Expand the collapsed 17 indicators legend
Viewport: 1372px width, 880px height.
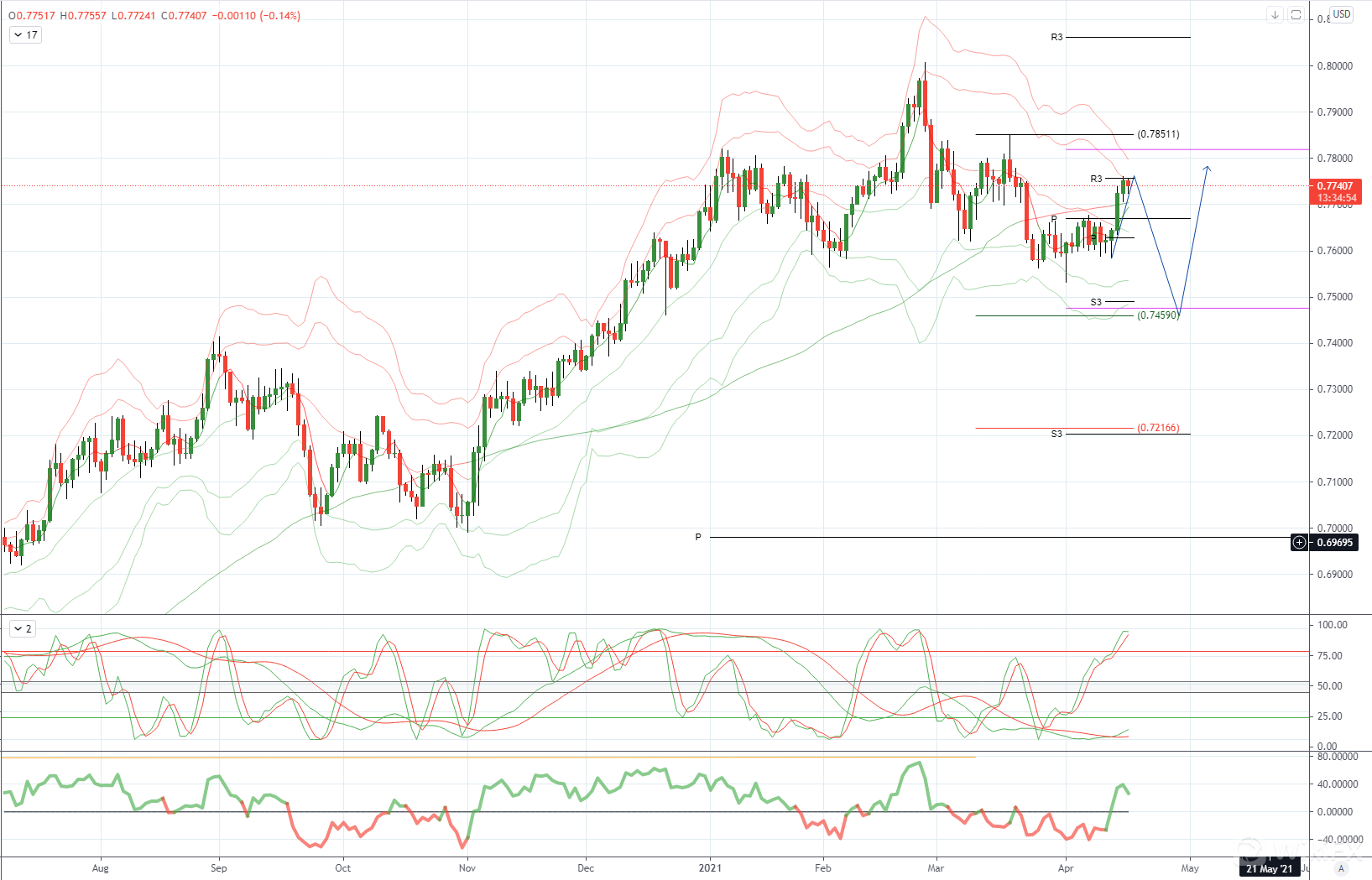(24, 35)
